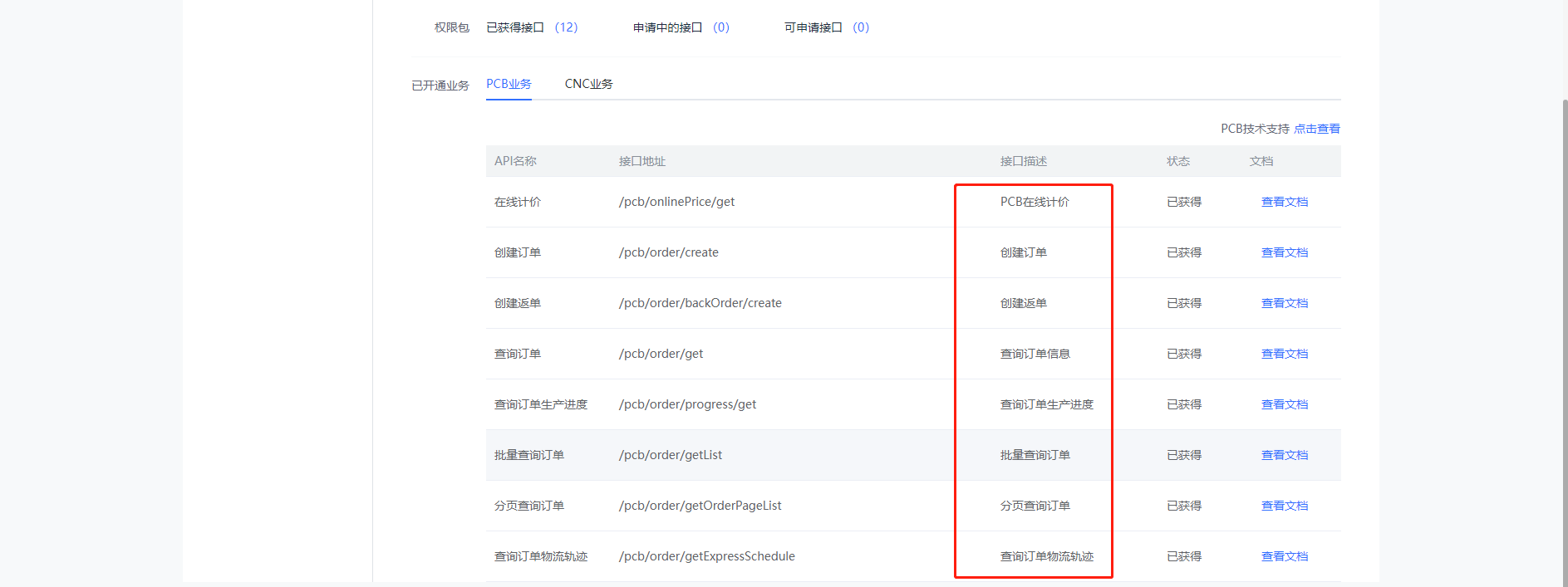The width and height of the screenshot is (1568, 587).
Task: Open 查看文档 for the 分页查询订单 row
Action: 1284,506
